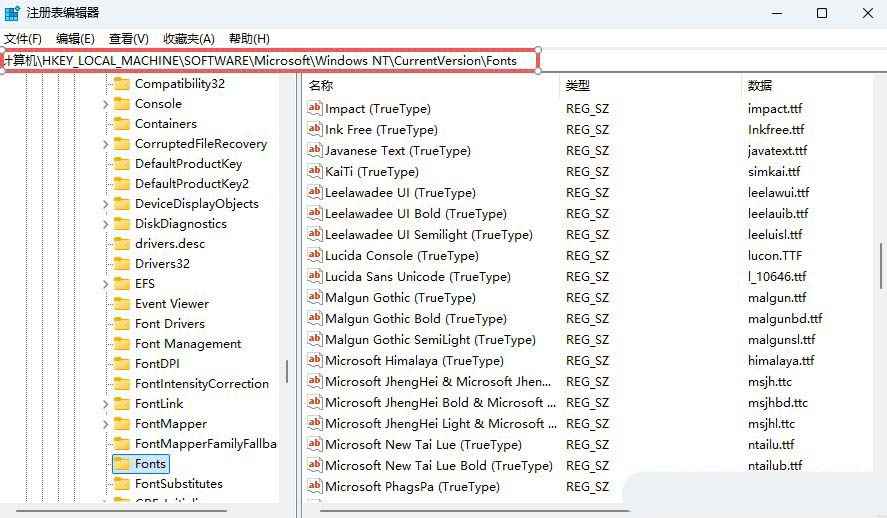Click the key tree horizontal scrollbar
The width and height of the screenshot is (887, 518).
(x=122, y=511)
